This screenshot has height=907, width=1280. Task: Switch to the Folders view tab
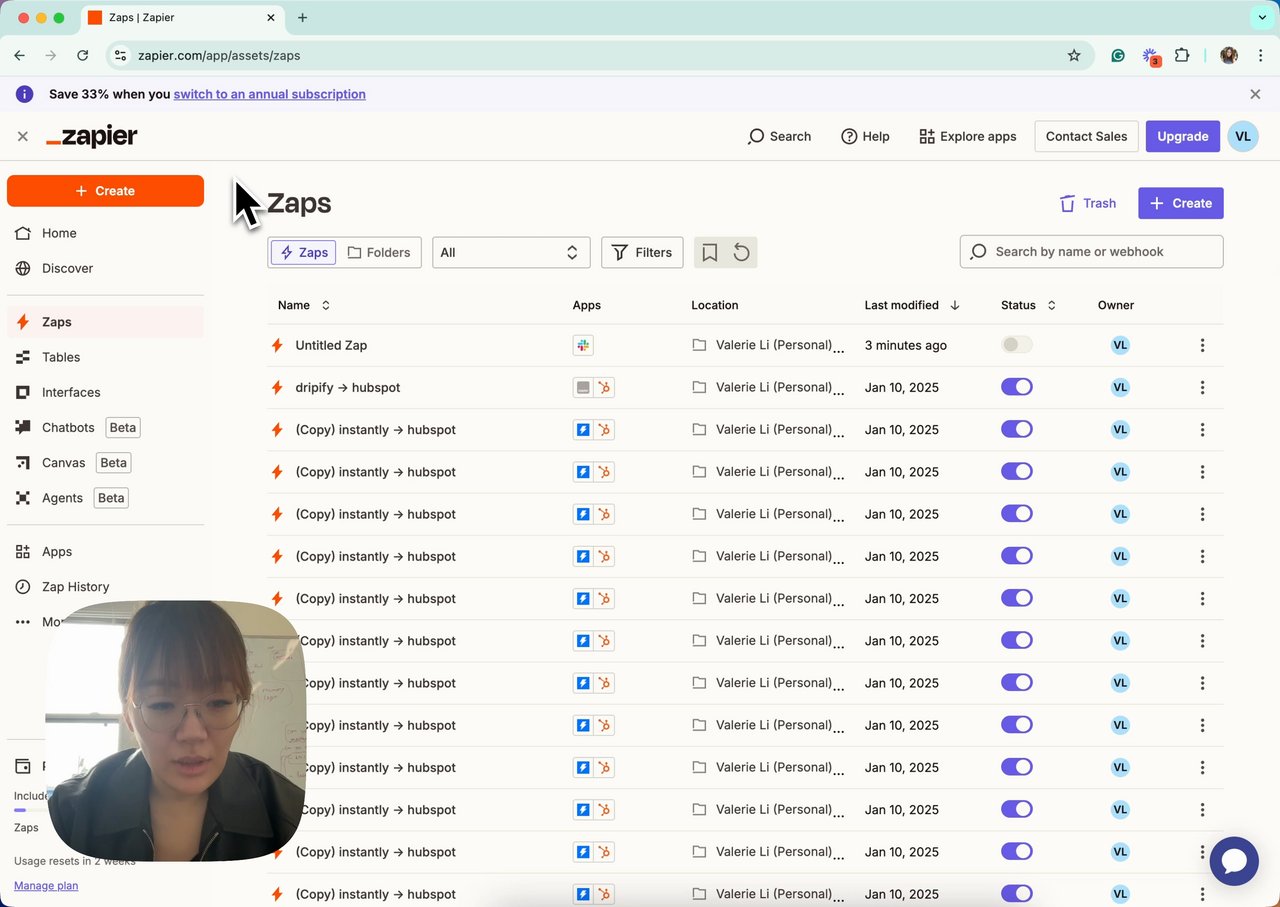[x=379, y=253]
